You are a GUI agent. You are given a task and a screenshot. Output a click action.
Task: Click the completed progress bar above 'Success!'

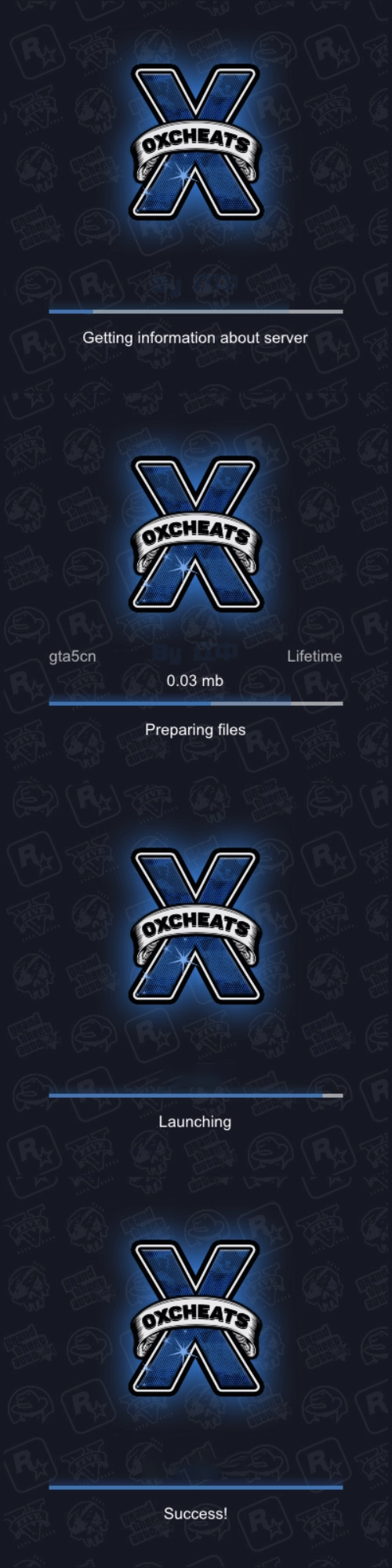(196, 1487)
